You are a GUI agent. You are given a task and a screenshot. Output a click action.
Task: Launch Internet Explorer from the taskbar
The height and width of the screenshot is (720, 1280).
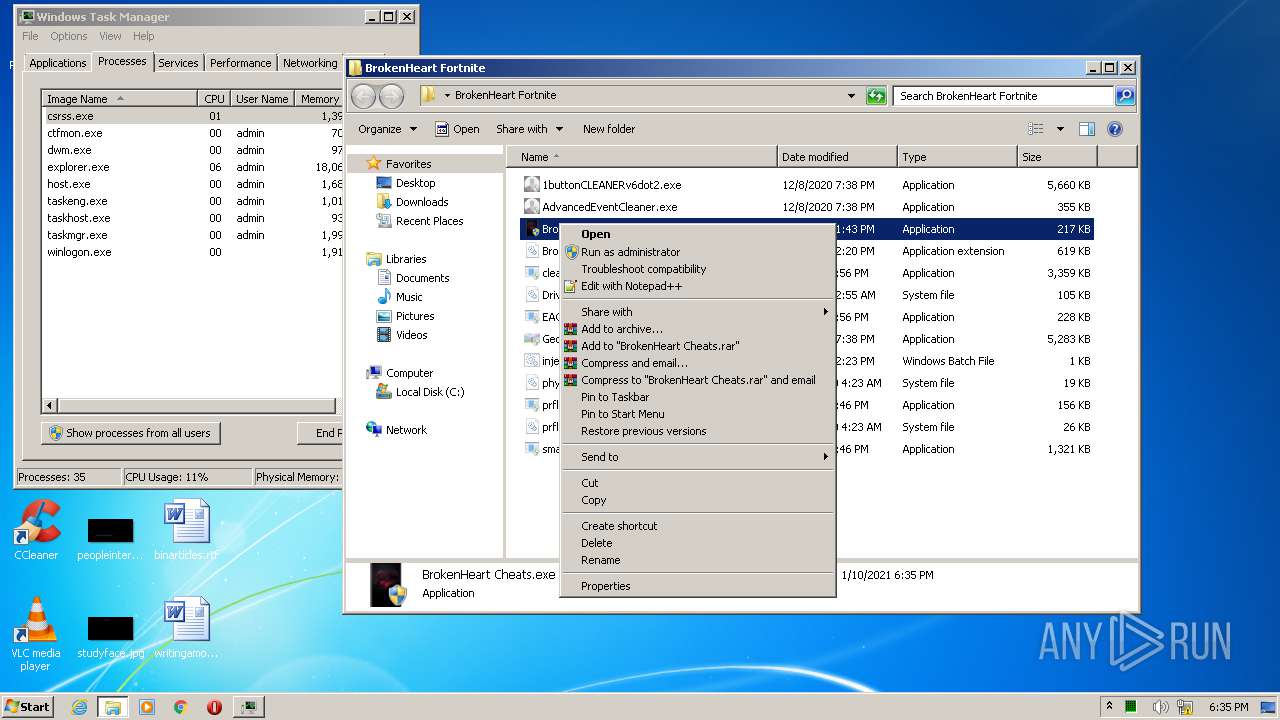pyautogui.click(x=79, y=707)
